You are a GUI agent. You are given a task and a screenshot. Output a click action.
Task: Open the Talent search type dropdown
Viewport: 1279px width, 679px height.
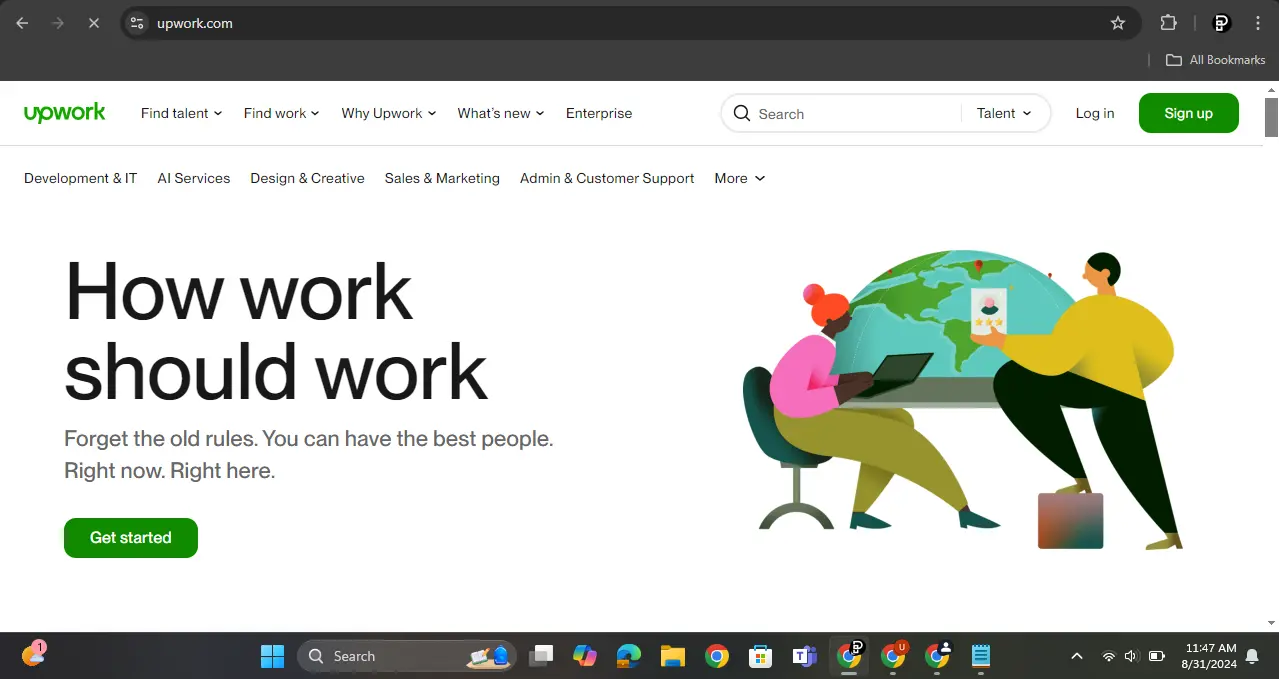[1004, 113]
